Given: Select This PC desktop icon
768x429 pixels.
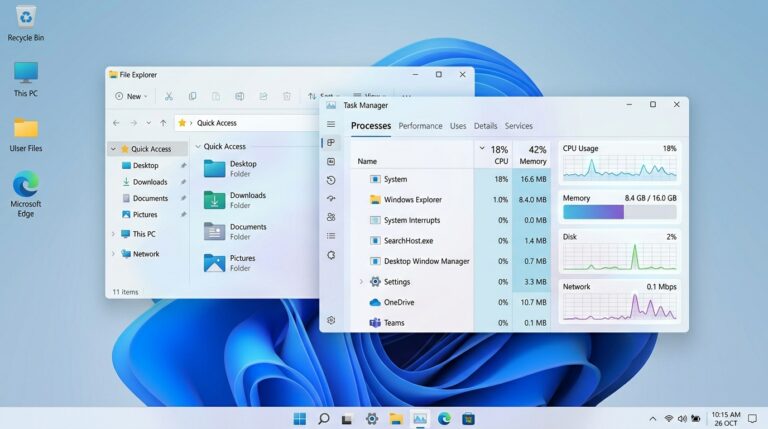Looking at the screenshot, I should tap(25, 79).
